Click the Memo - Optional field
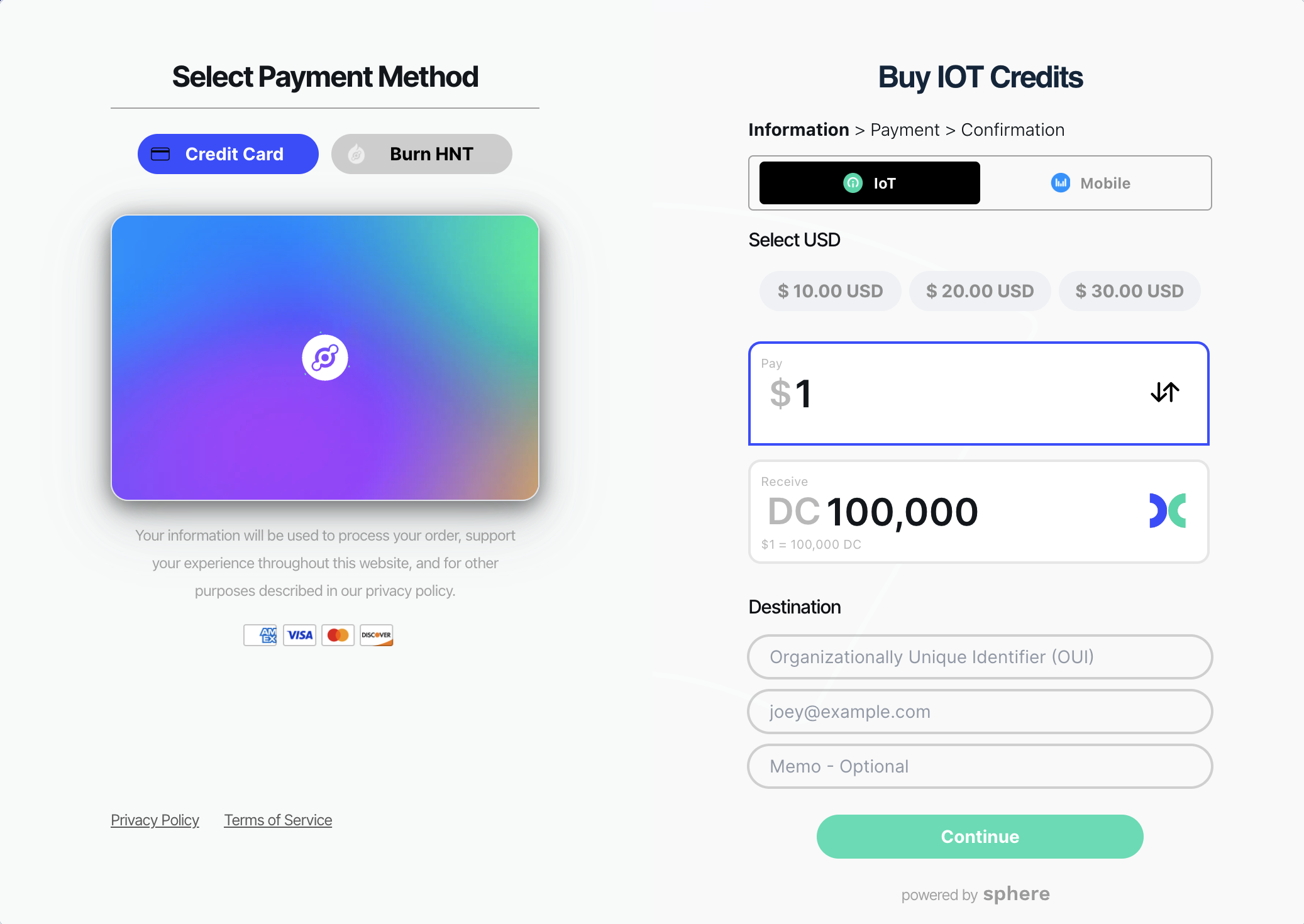Image resolution: width=1304 pixels, height=924 pixels. [x=980, y=766]
